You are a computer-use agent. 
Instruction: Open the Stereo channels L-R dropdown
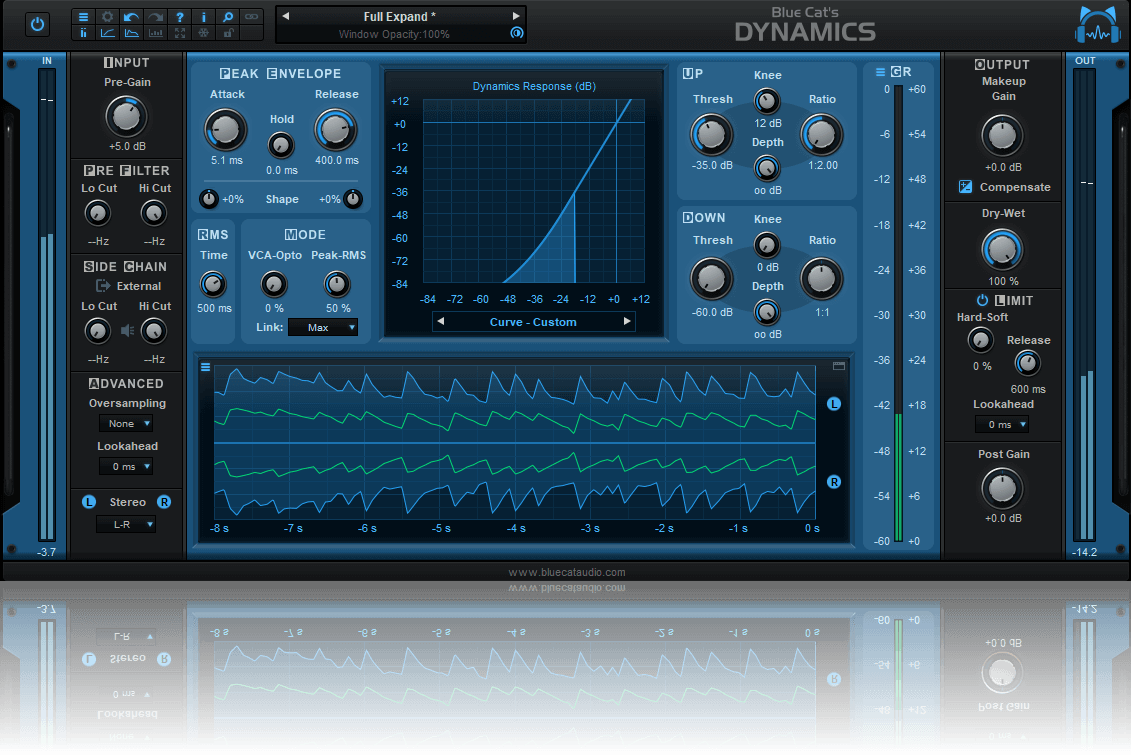[x=126, y=524]
